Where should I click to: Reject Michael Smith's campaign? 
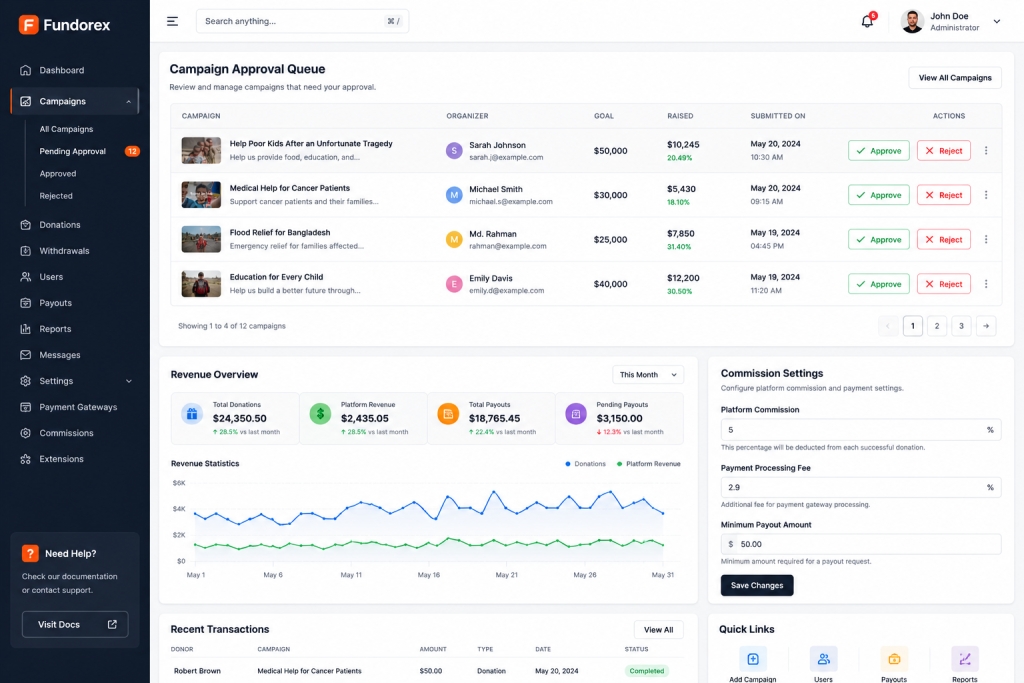click(x=944, y=195)
